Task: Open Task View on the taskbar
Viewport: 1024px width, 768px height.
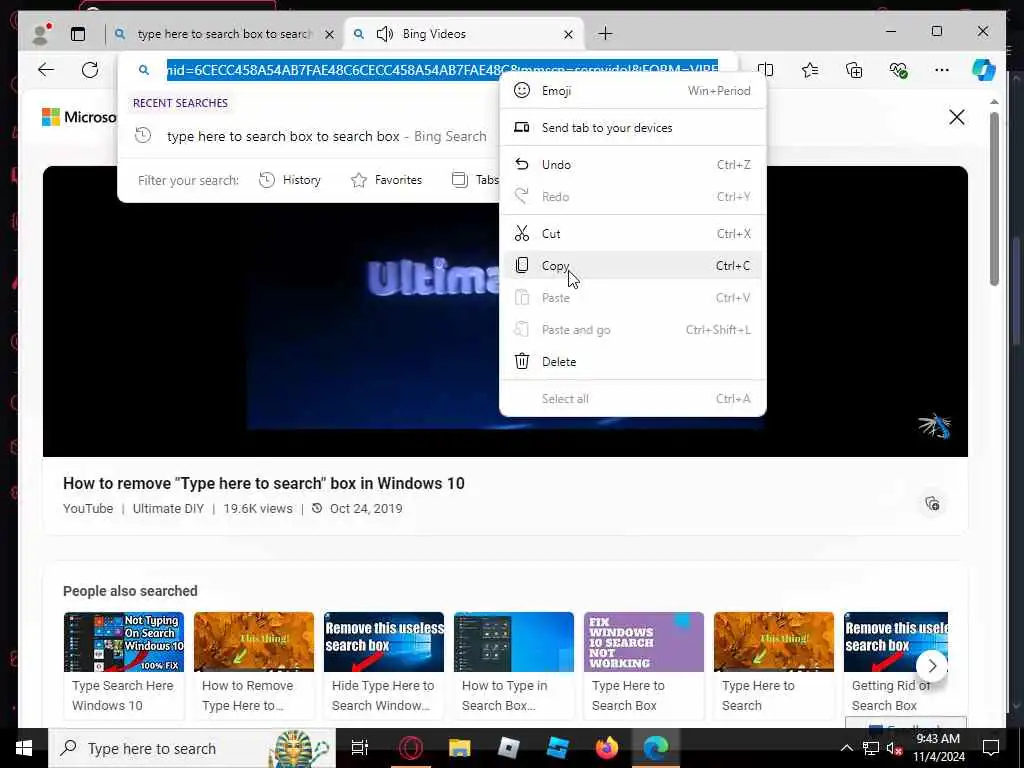Action: 360,748
